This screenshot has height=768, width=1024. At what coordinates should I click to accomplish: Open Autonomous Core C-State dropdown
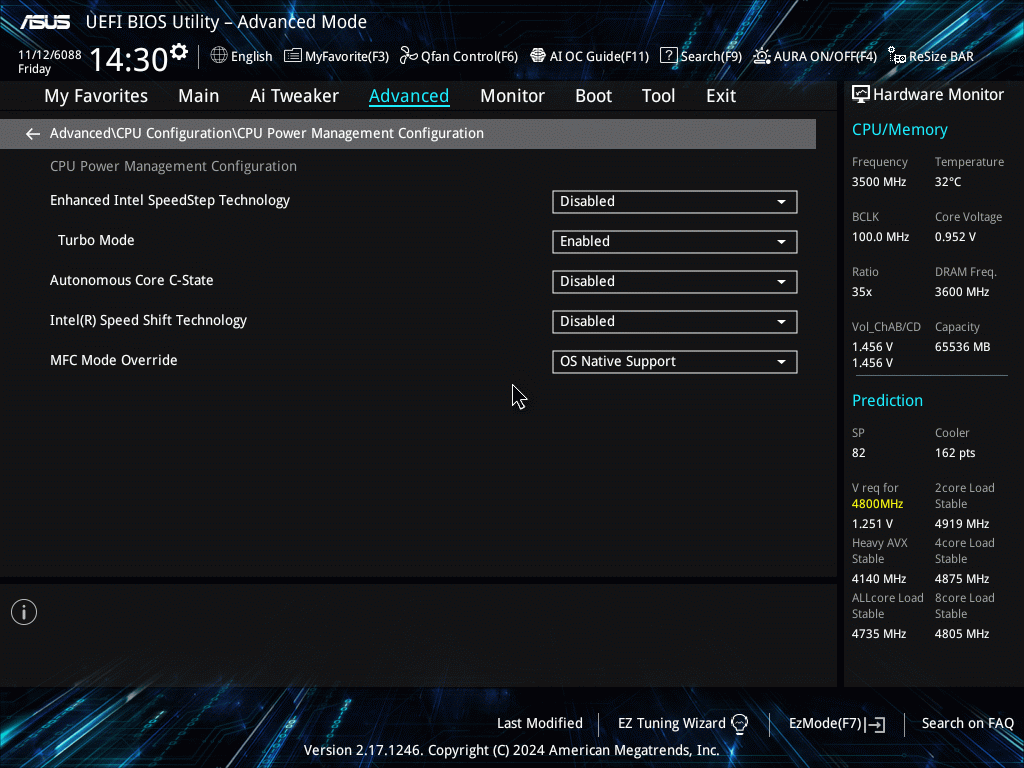coord(674,282)
